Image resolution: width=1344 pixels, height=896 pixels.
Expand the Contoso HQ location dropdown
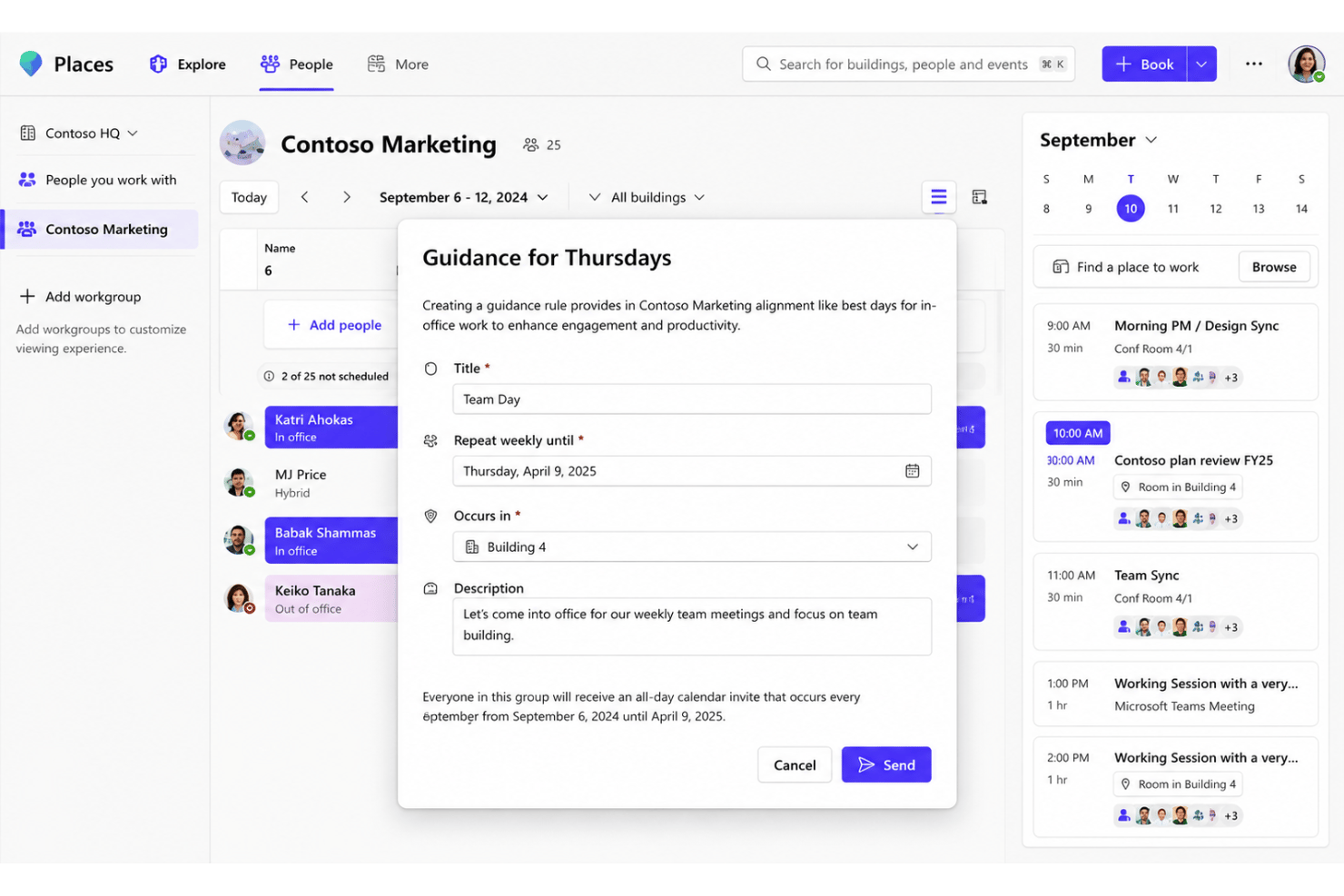pos(79,133)
